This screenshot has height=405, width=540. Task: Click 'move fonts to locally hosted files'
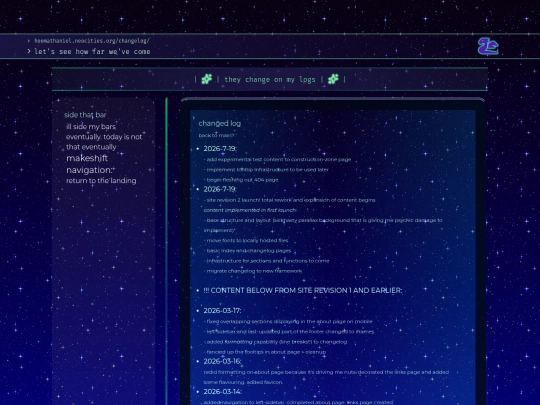[x=246, y=240]
